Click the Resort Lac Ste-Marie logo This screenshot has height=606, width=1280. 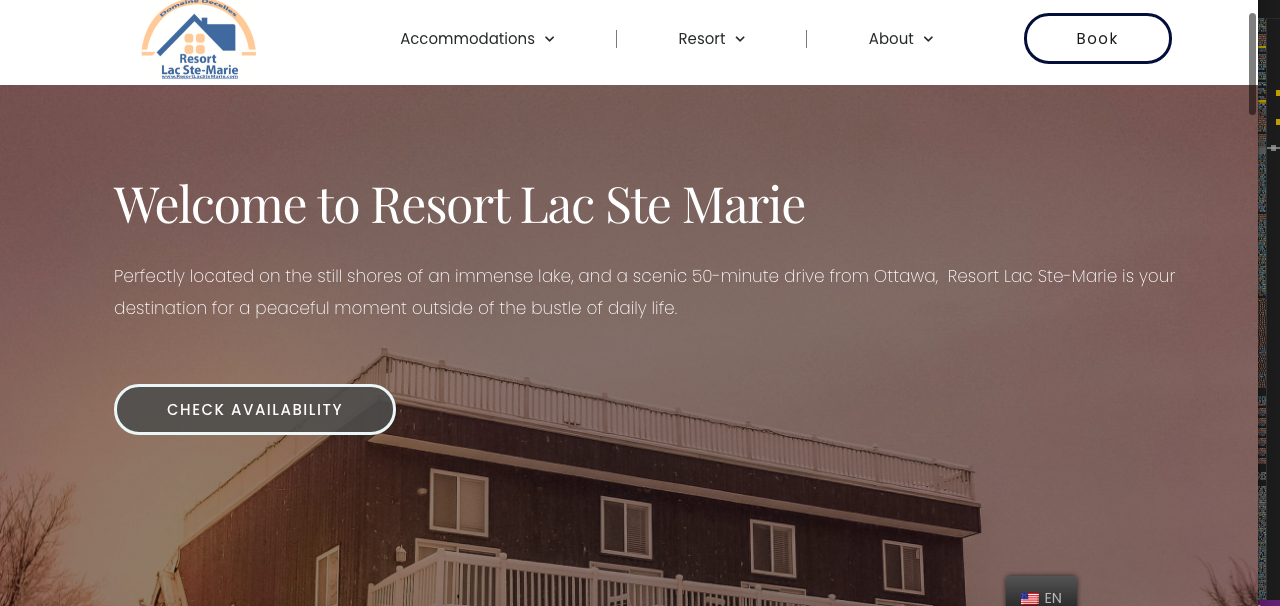coord(199,40)
